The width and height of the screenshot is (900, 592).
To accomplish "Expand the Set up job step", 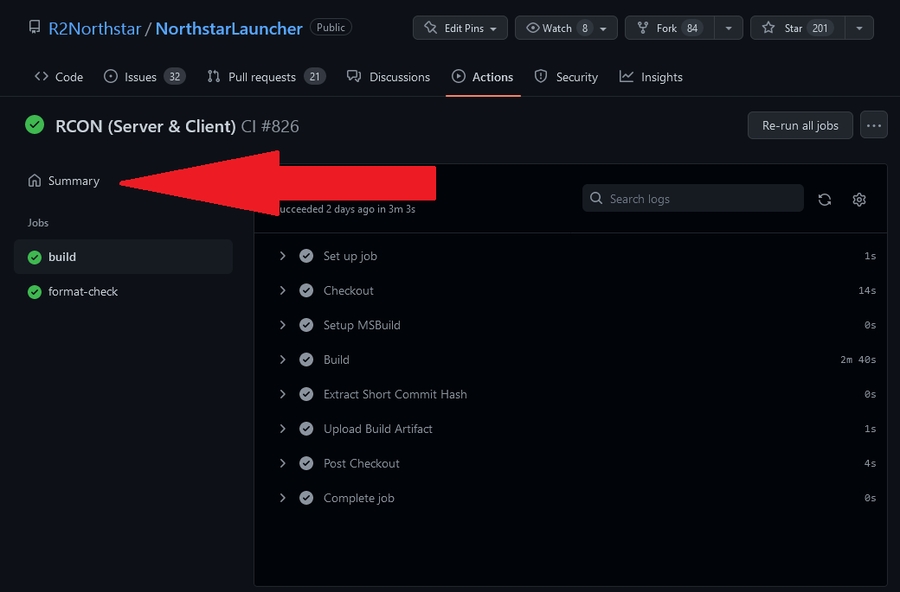I will point(283,256).
